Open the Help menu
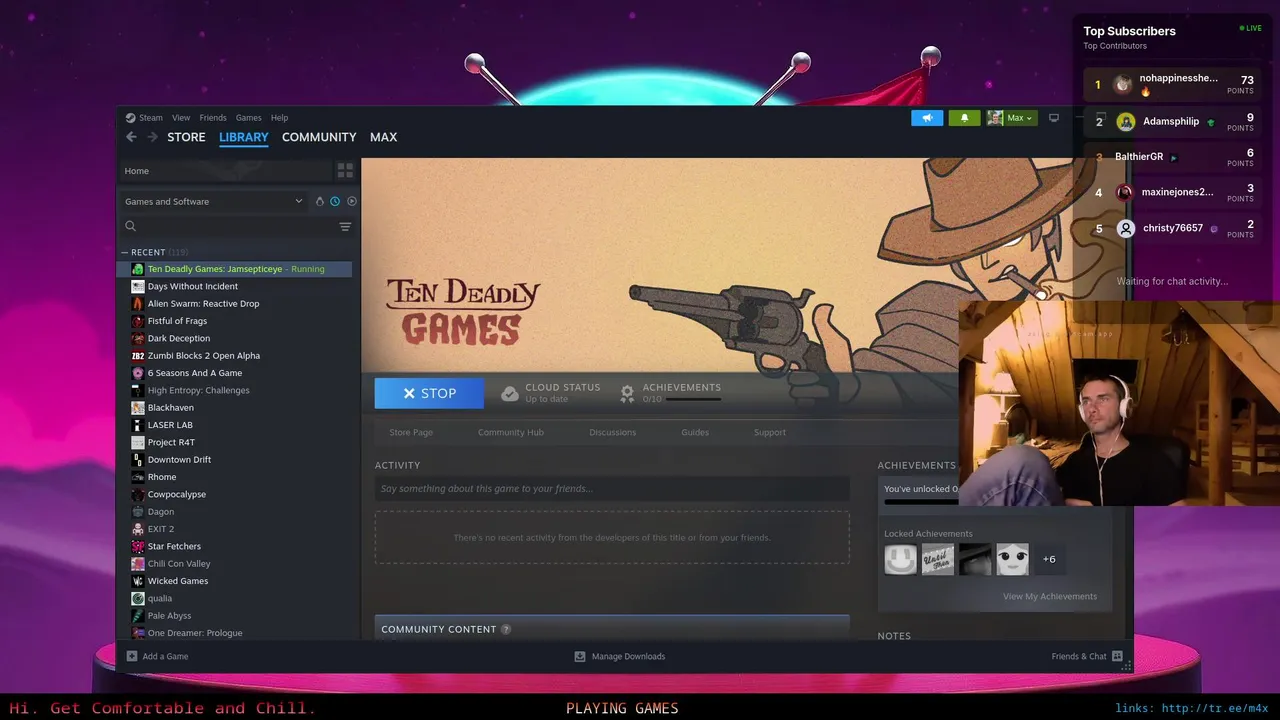This screenshot has width=1280, height=720. point(280,118)
